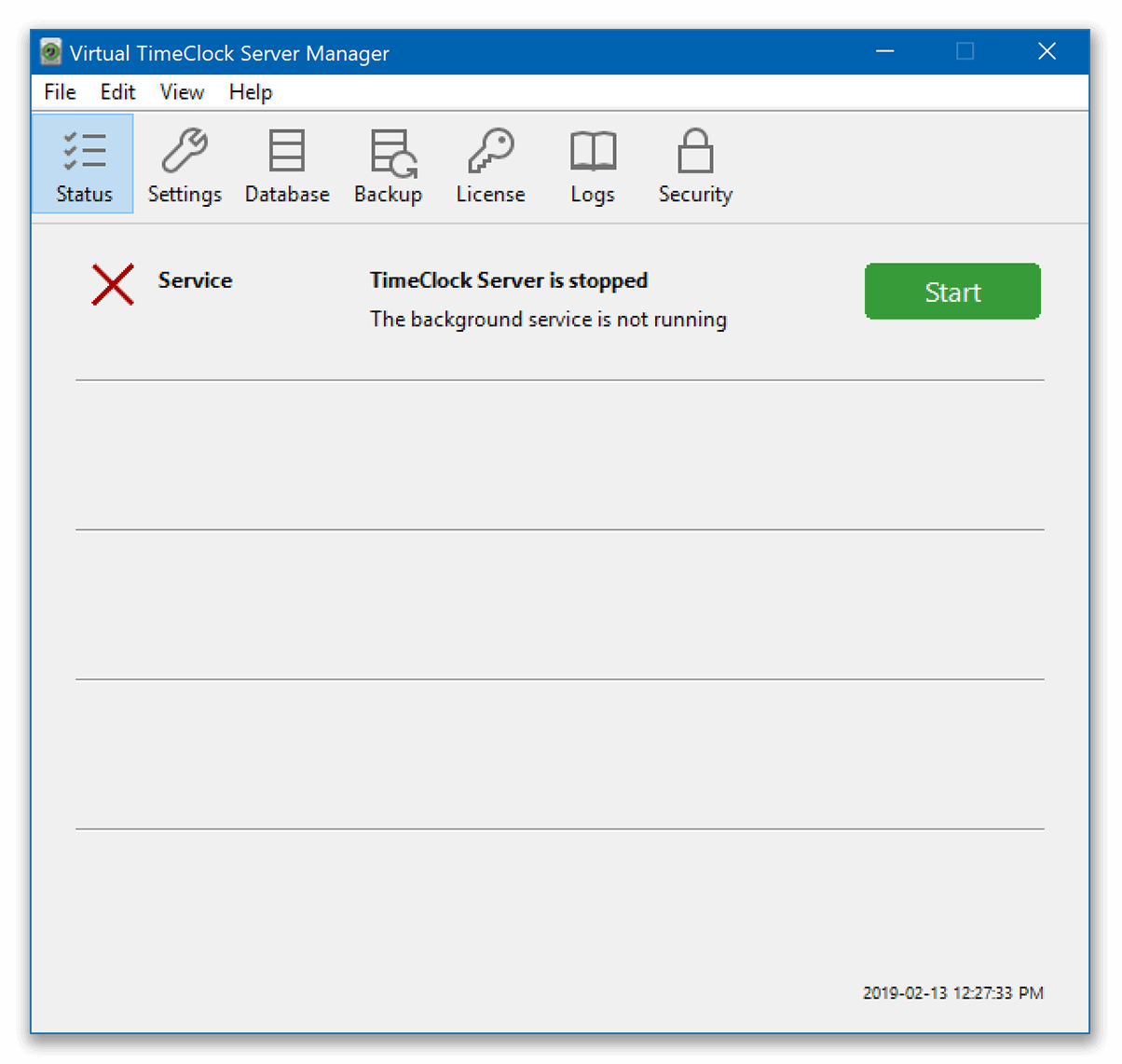Click the timestamp in the bottom corner

click(952, 993)
